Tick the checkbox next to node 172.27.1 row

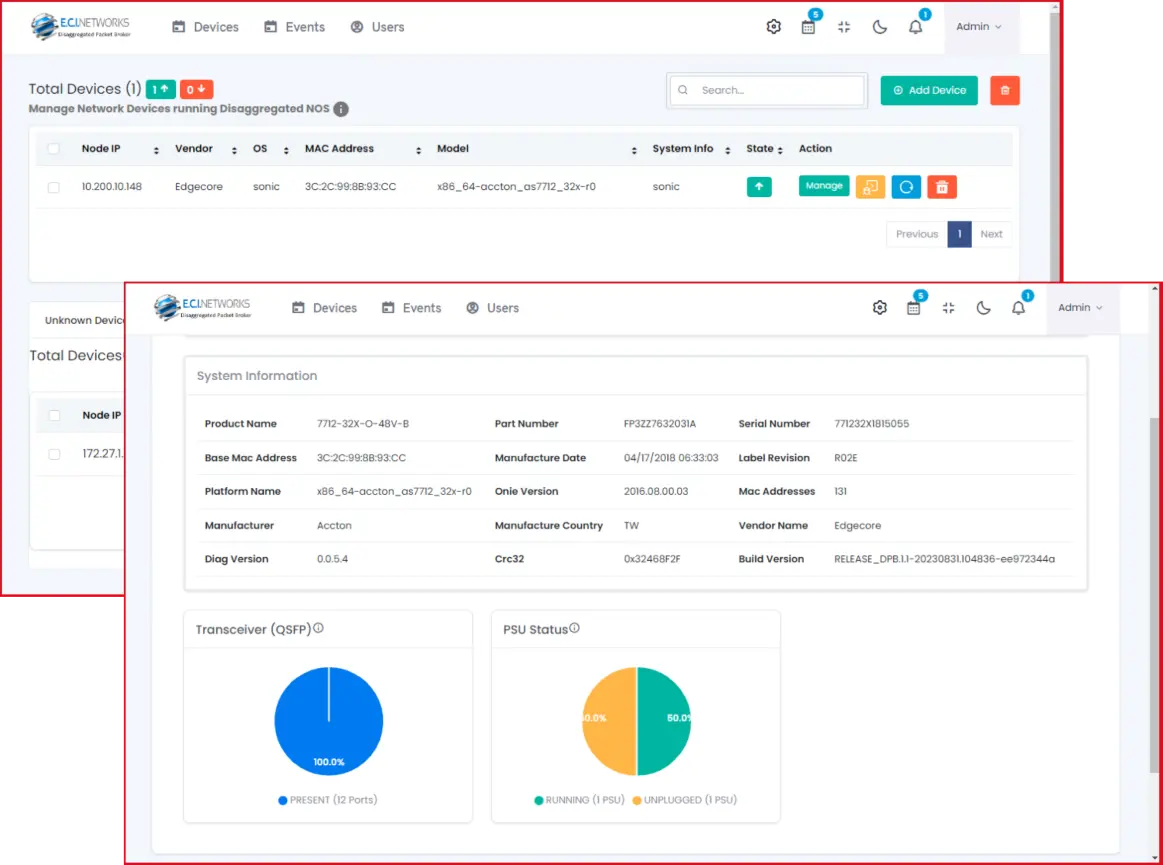pos(53,453)
